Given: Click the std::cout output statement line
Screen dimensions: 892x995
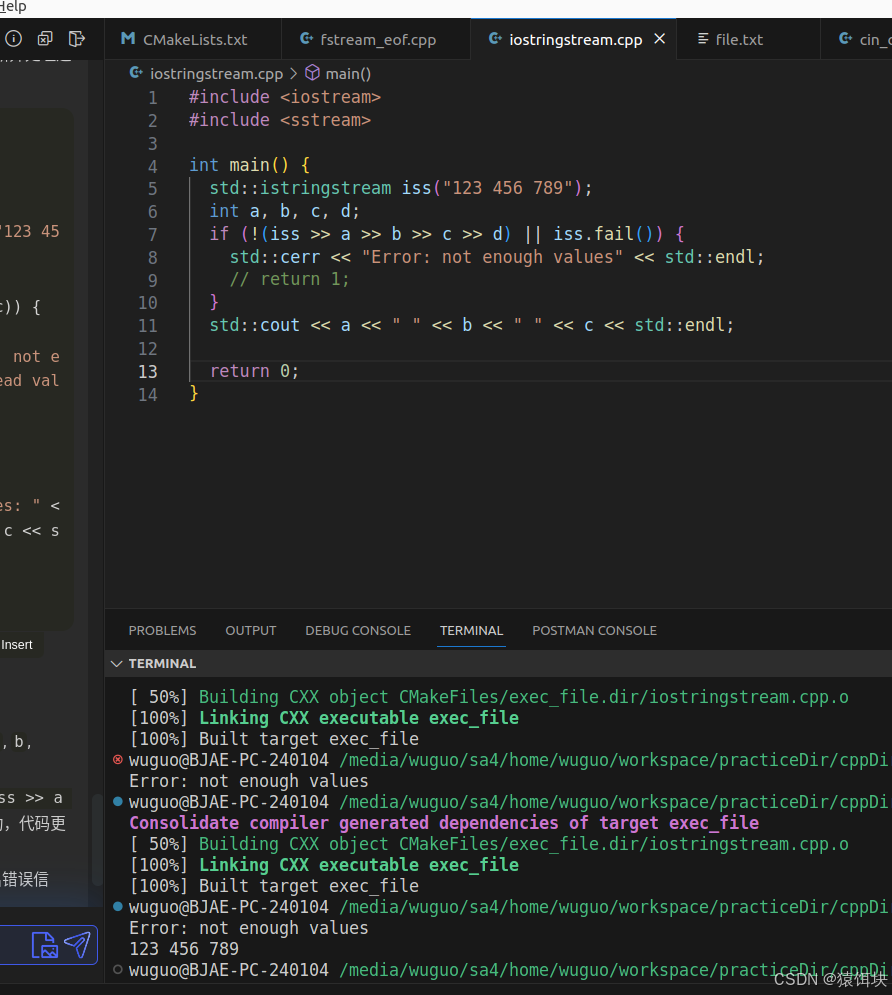Looking at the screenshot, I should [x=472, y=325].
